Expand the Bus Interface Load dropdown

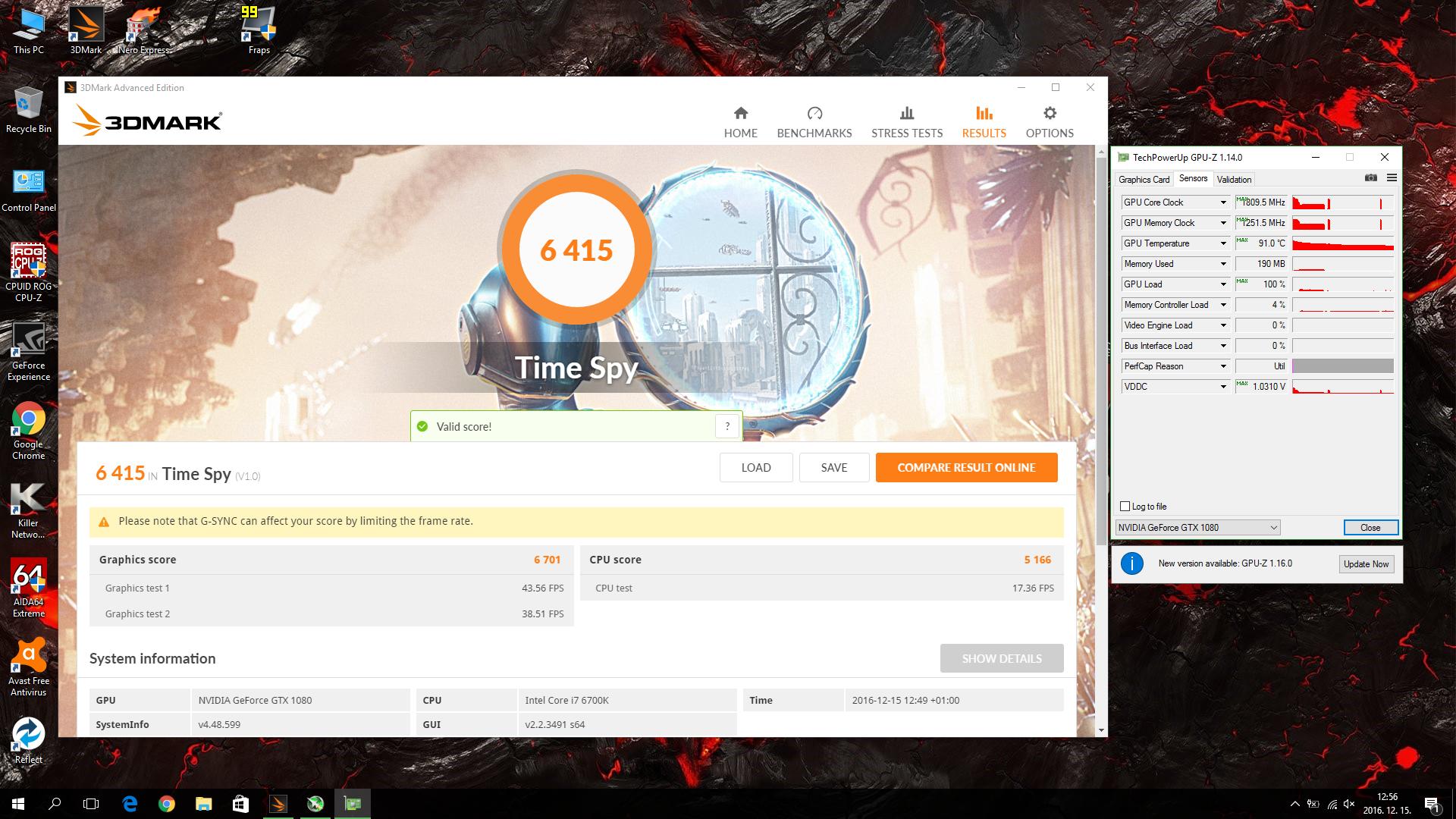click(1223, 346)
